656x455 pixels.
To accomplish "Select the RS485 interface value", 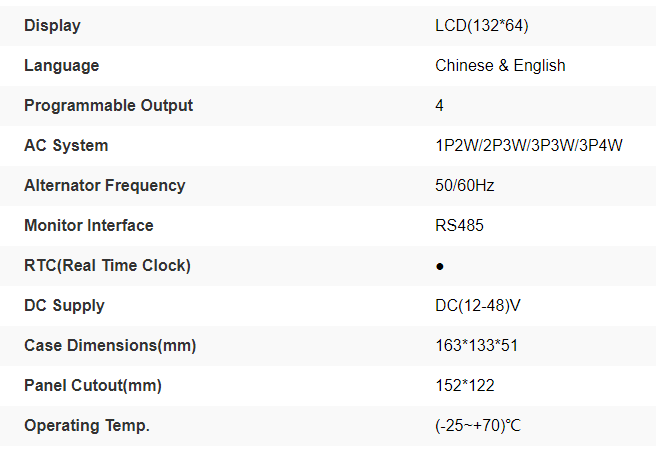I will [459, 225].
